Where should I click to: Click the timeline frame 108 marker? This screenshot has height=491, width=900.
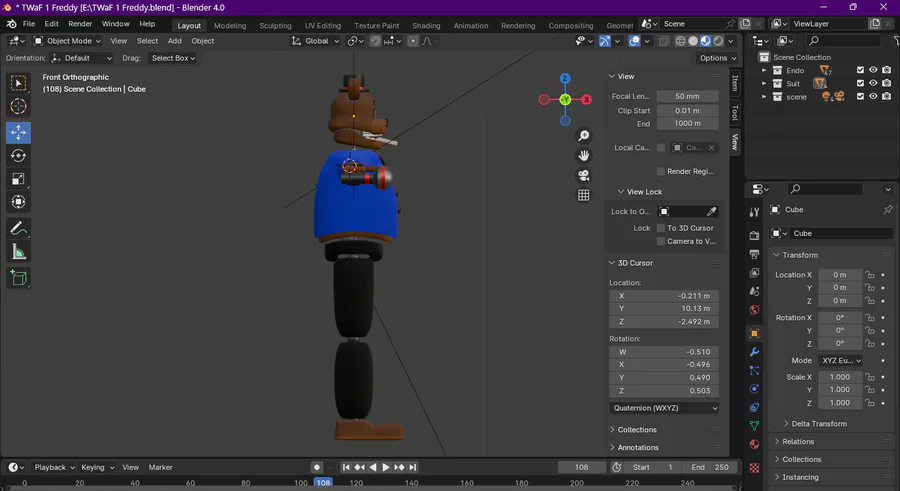(323, 483)
